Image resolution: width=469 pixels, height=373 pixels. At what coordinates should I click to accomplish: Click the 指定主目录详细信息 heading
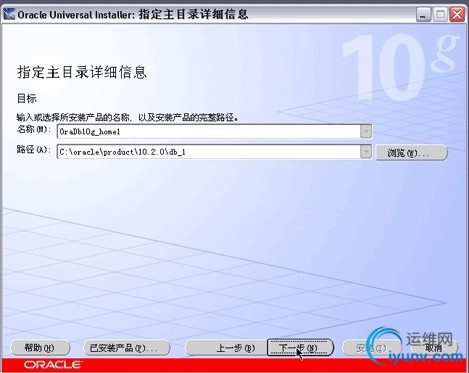(82, 72)
